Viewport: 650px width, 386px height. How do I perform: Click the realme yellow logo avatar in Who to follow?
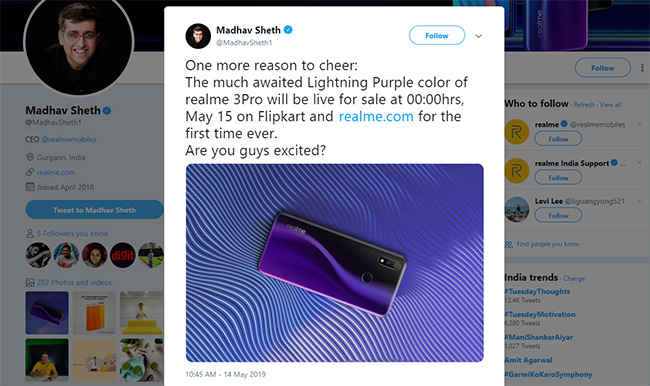[x=517, y=132]
